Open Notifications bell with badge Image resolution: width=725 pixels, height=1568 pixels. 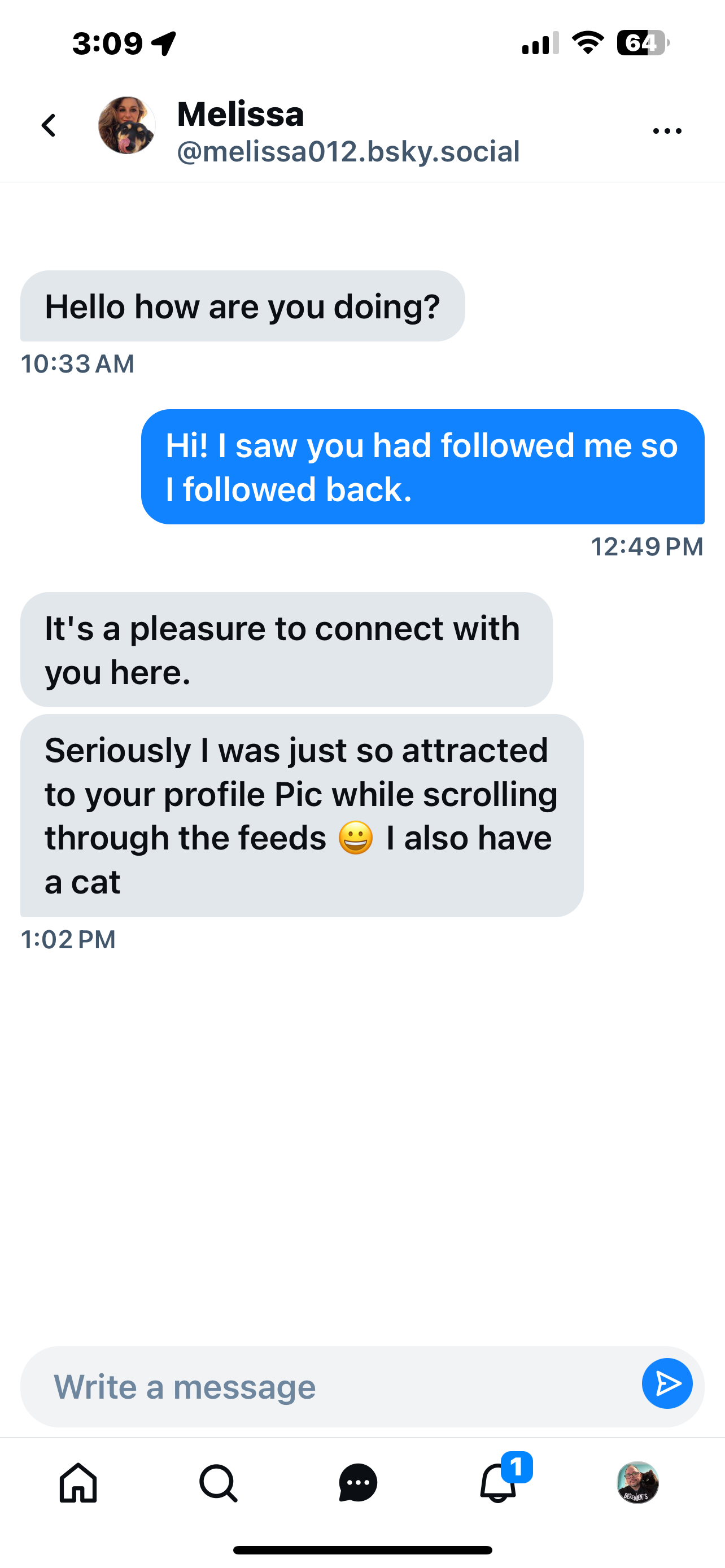499,1482
